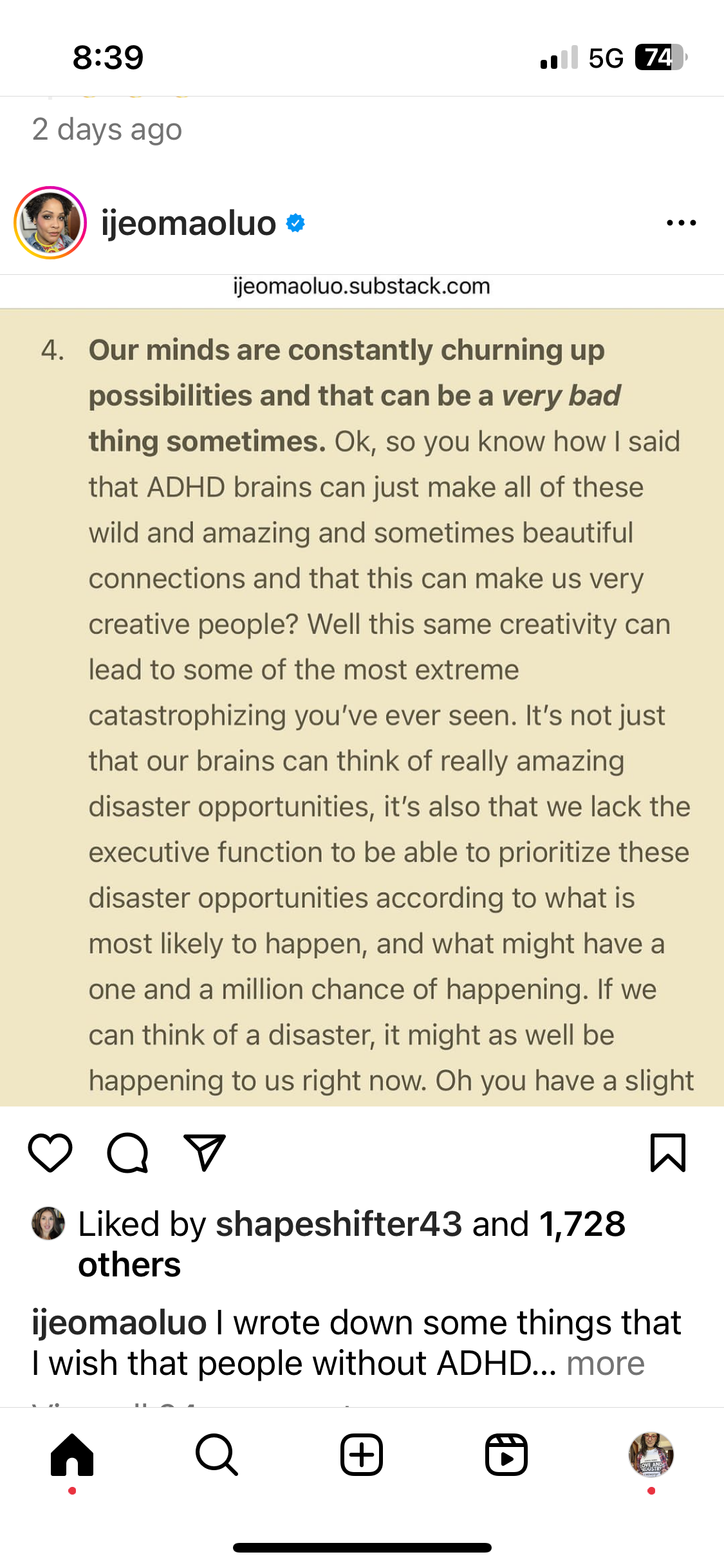Viewport: 724px width, 1568px height.
Task: Like the post with heart icon
Action: (50, 1152)
